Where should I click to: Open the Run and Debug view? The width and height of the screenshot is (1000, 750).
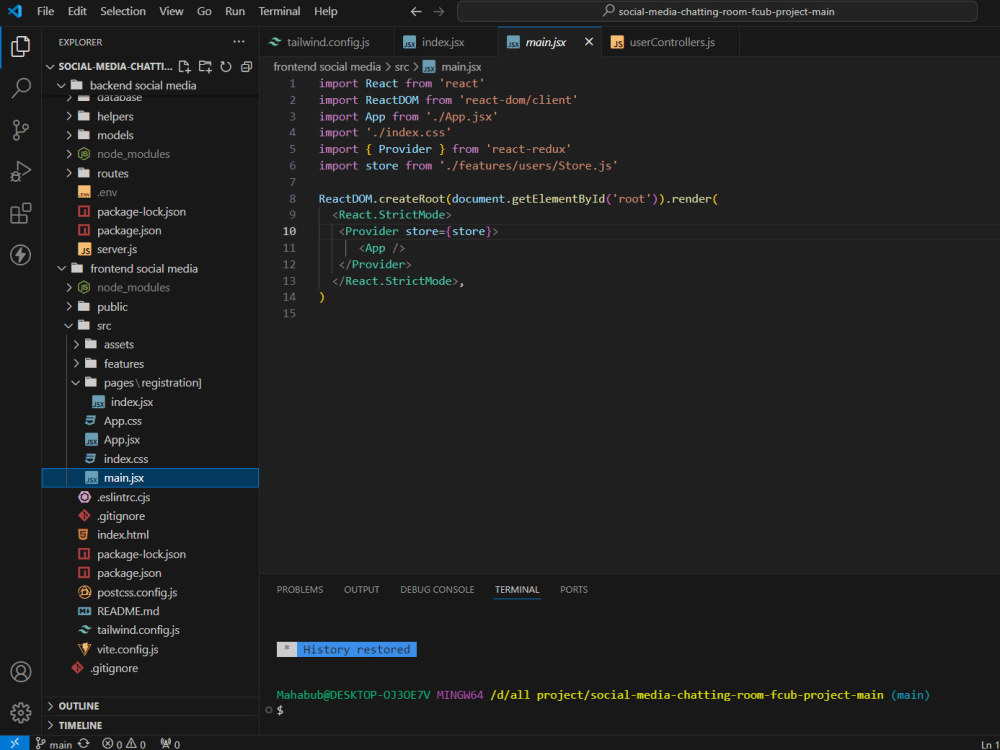pyautogui.click(x=20, y=172)
